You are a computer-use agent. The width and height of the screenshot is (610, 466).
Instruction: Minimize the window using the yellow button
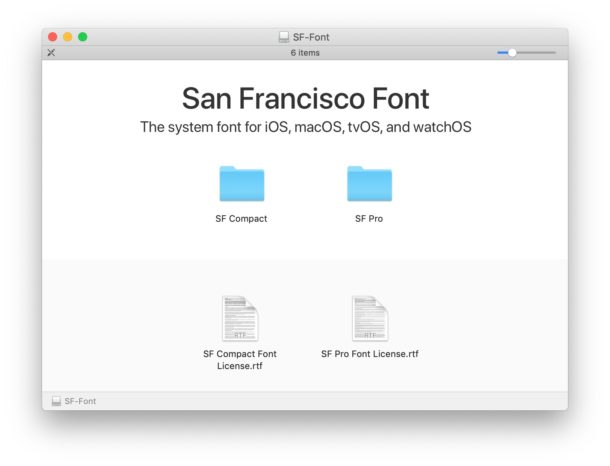(67, 37)
